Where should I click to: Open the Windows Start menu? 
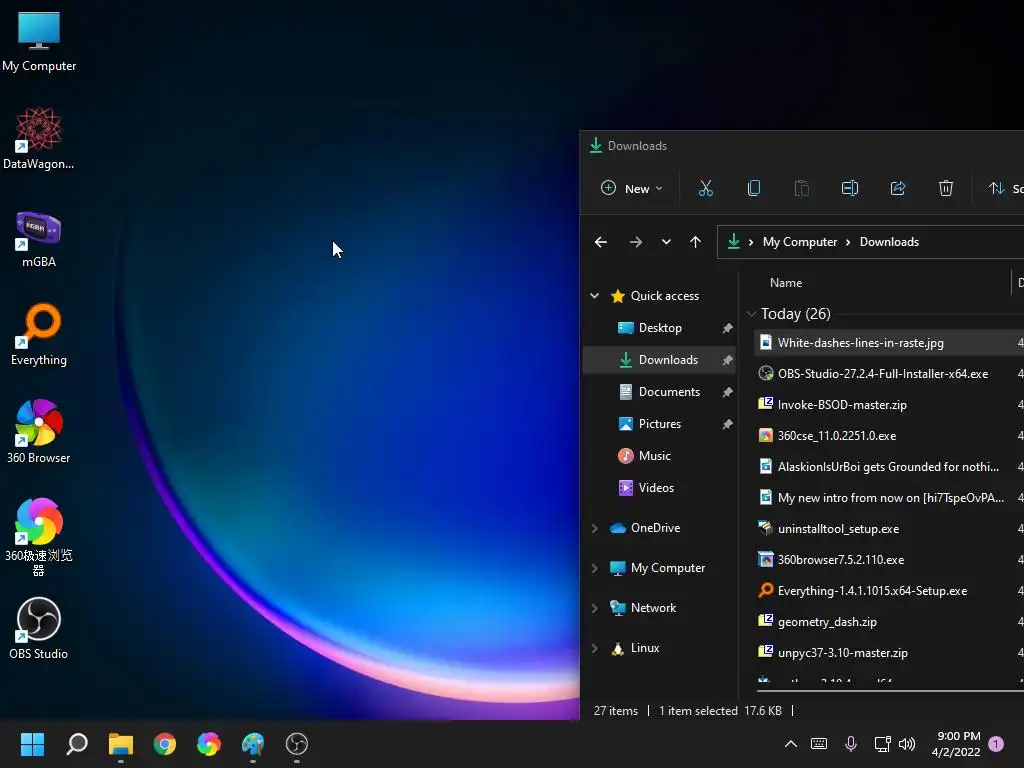click(32, 744)
